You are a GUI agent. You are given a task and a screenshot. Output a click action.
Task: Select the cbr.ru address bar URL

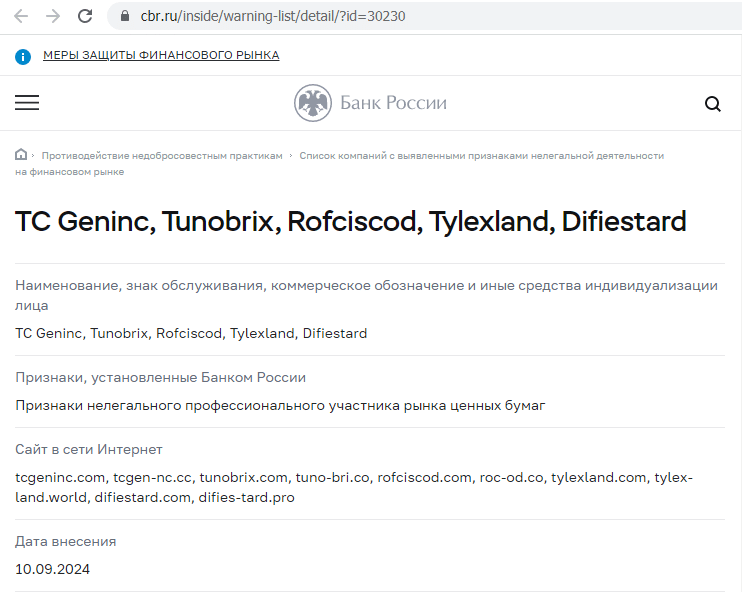[273, 16]
